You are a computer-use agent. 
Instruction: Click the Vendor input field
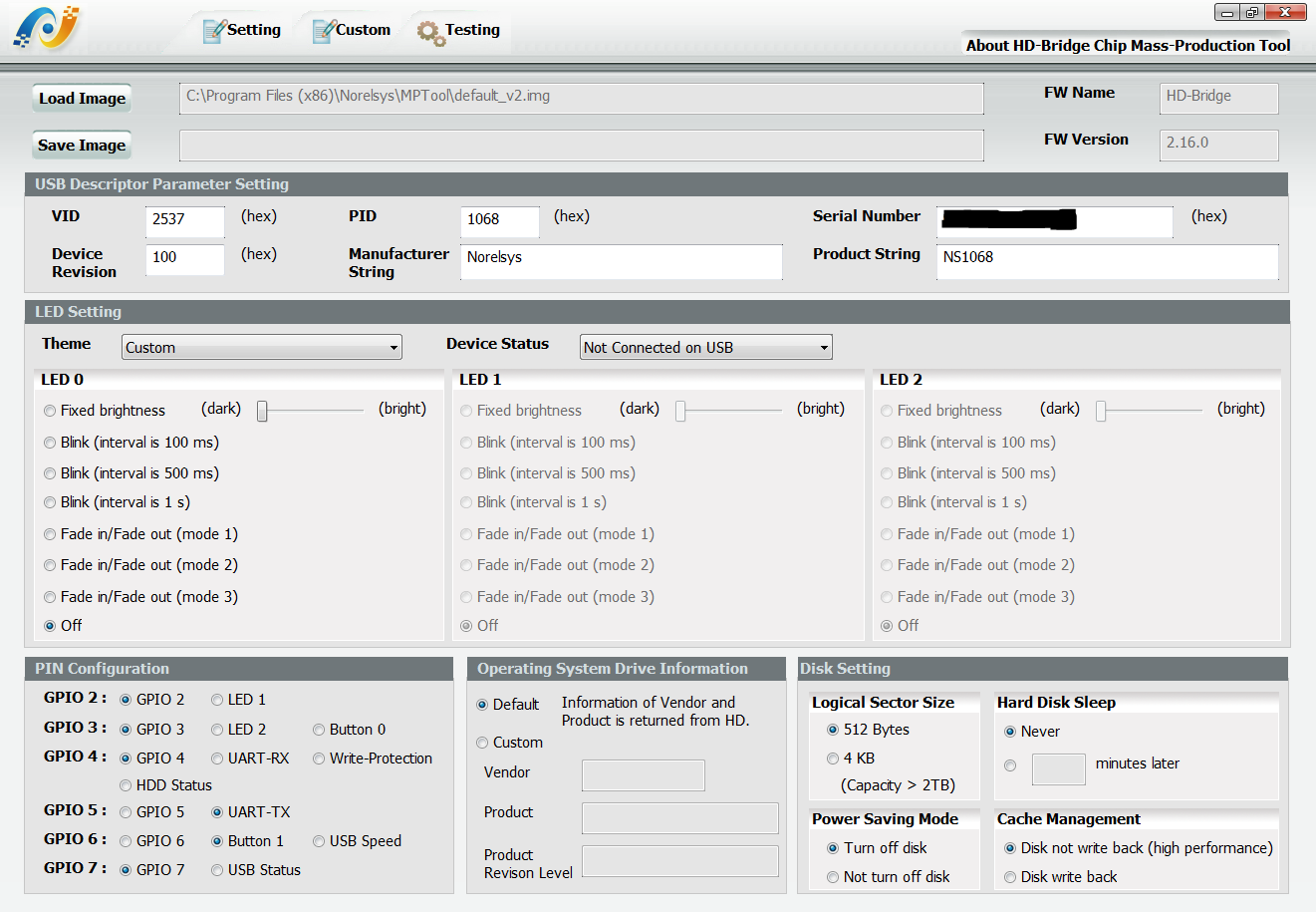click(x=644, y=775)
